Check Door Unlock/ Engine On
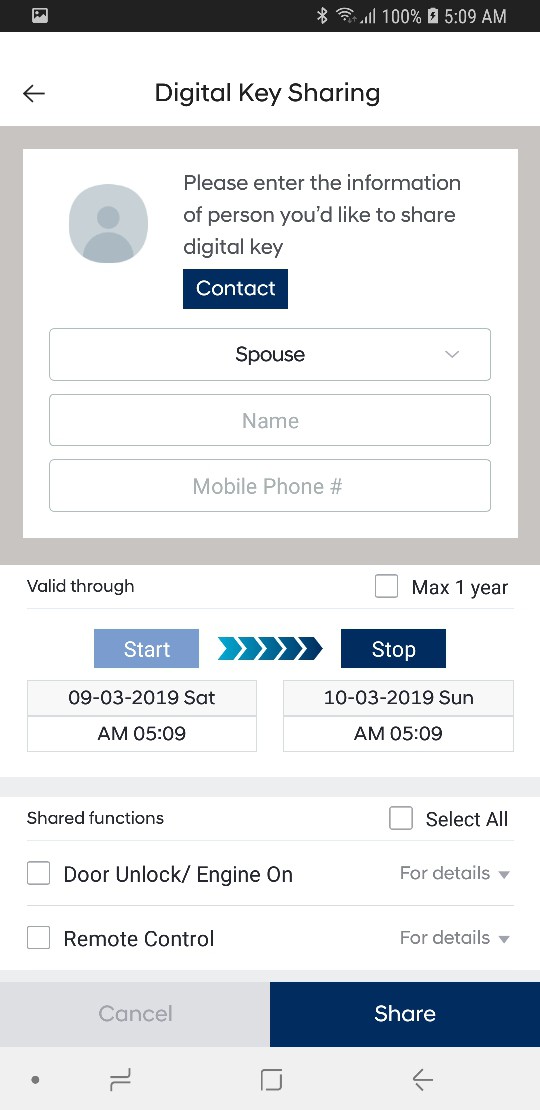540x1110 pixels. pos(38,874)
